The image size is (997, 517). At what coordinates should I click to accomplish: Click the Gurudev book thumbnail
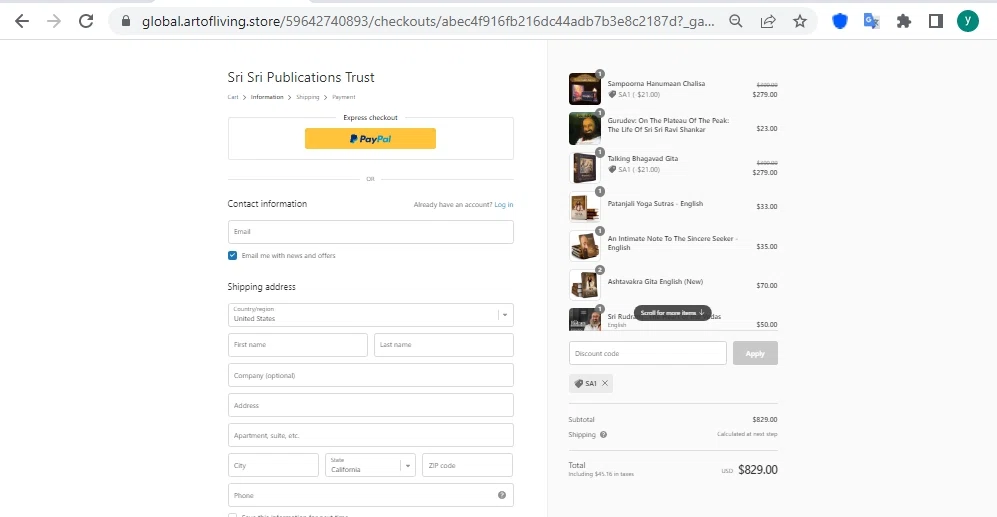click(x=585, y=128)
